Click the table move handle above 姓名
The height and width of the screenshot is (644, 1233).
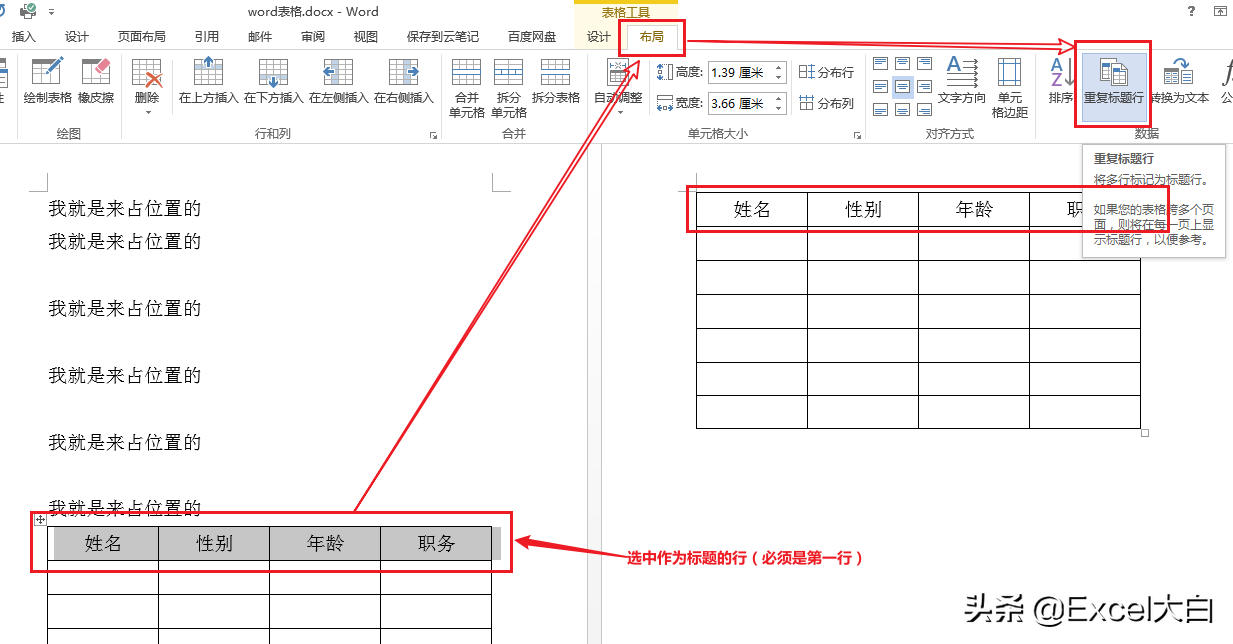[x=40, y=520]
